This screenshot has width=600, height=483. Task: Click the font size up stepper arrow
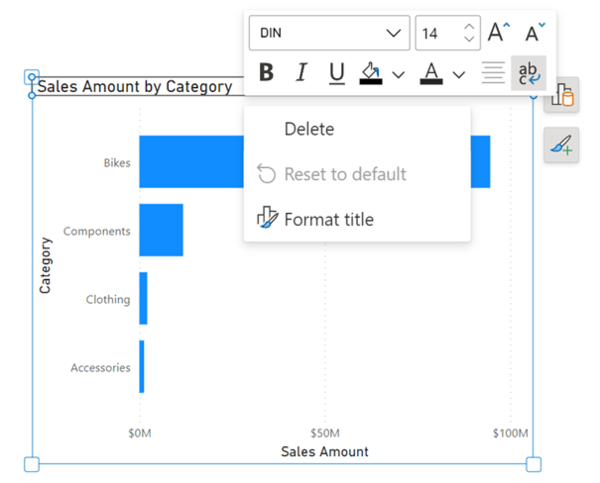[x=469, y=27]
